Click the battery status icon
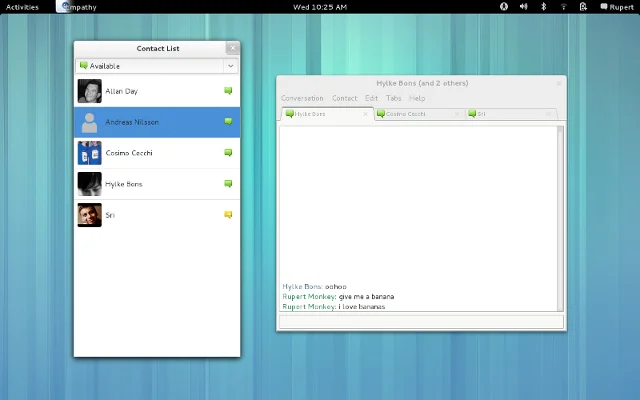640x400 pixels. click(x=582, y=6)
